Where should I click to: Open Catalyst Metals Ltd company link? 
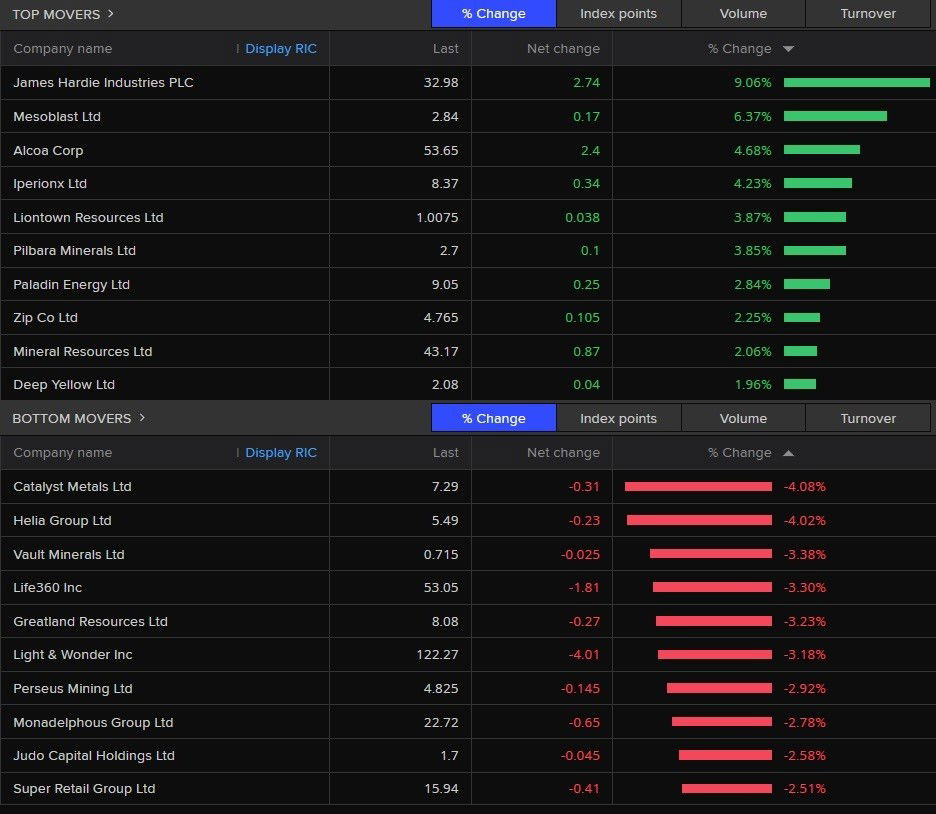coord(72,487)
